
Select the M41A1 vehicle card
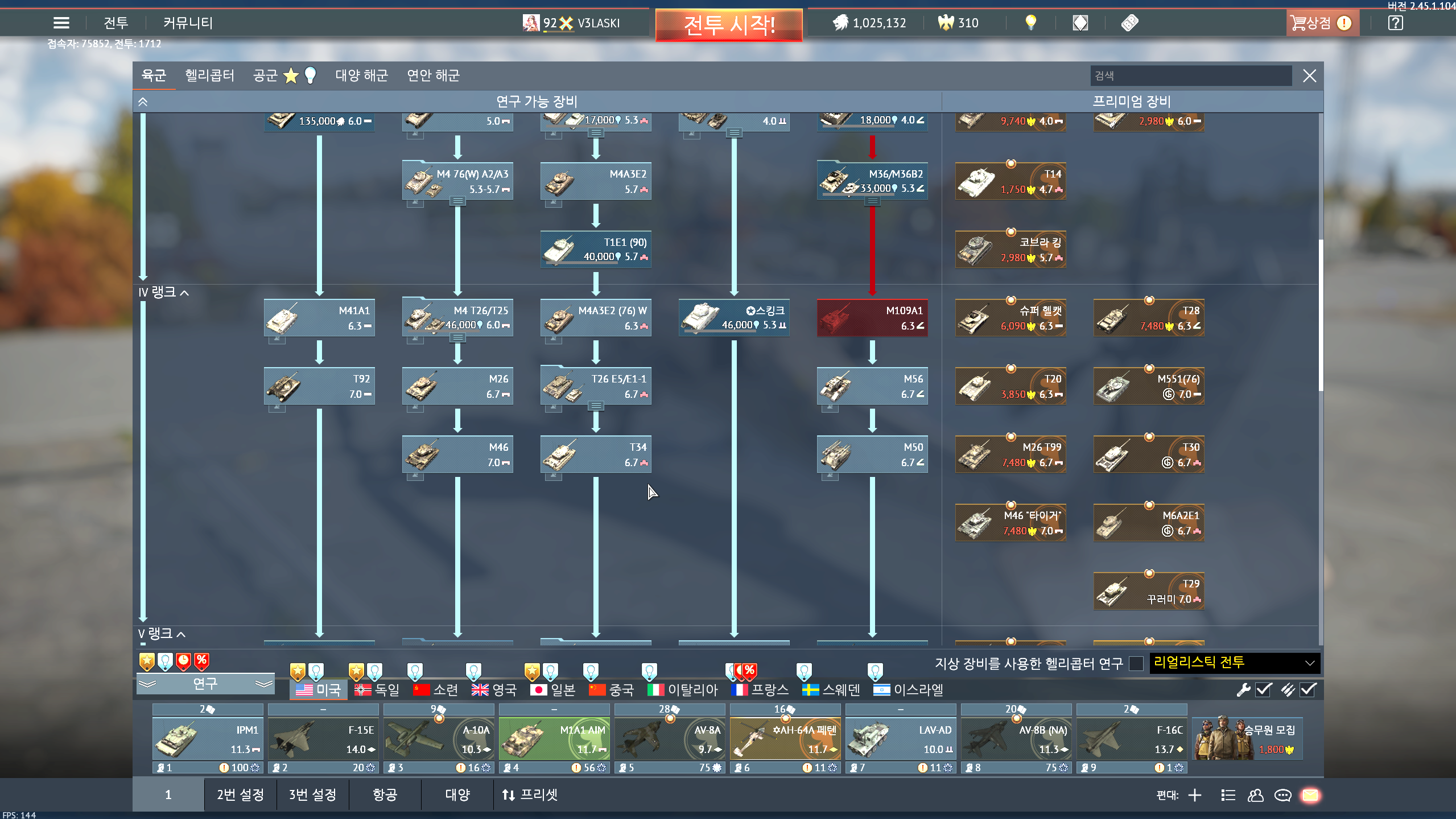[319, 318]
